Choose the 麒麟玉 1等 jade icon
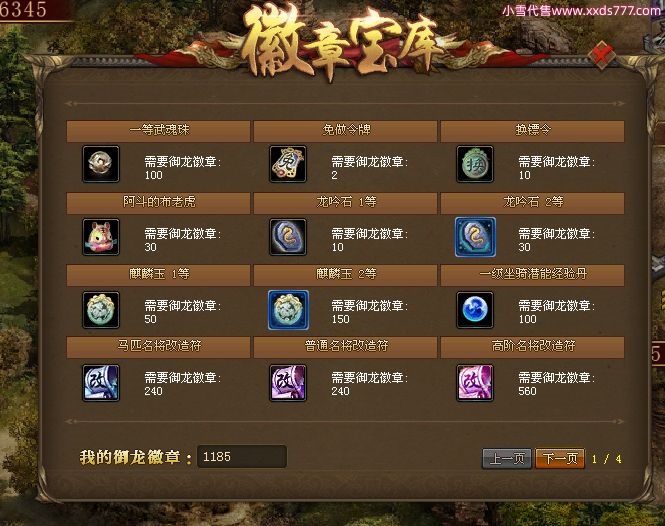This screenshot has height=526, width=665. click(x=101, y=310)
